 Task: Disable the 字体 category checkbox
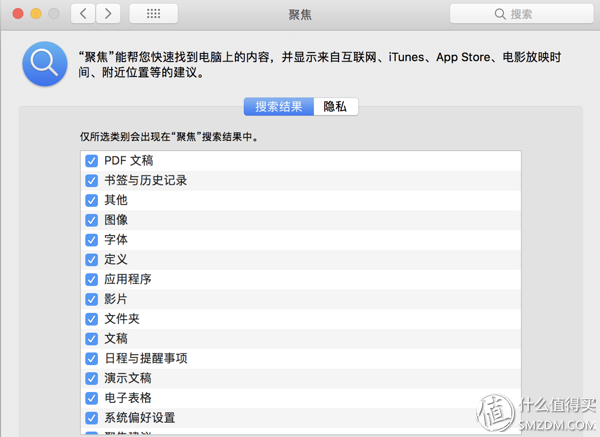click(x=91, y=240)
